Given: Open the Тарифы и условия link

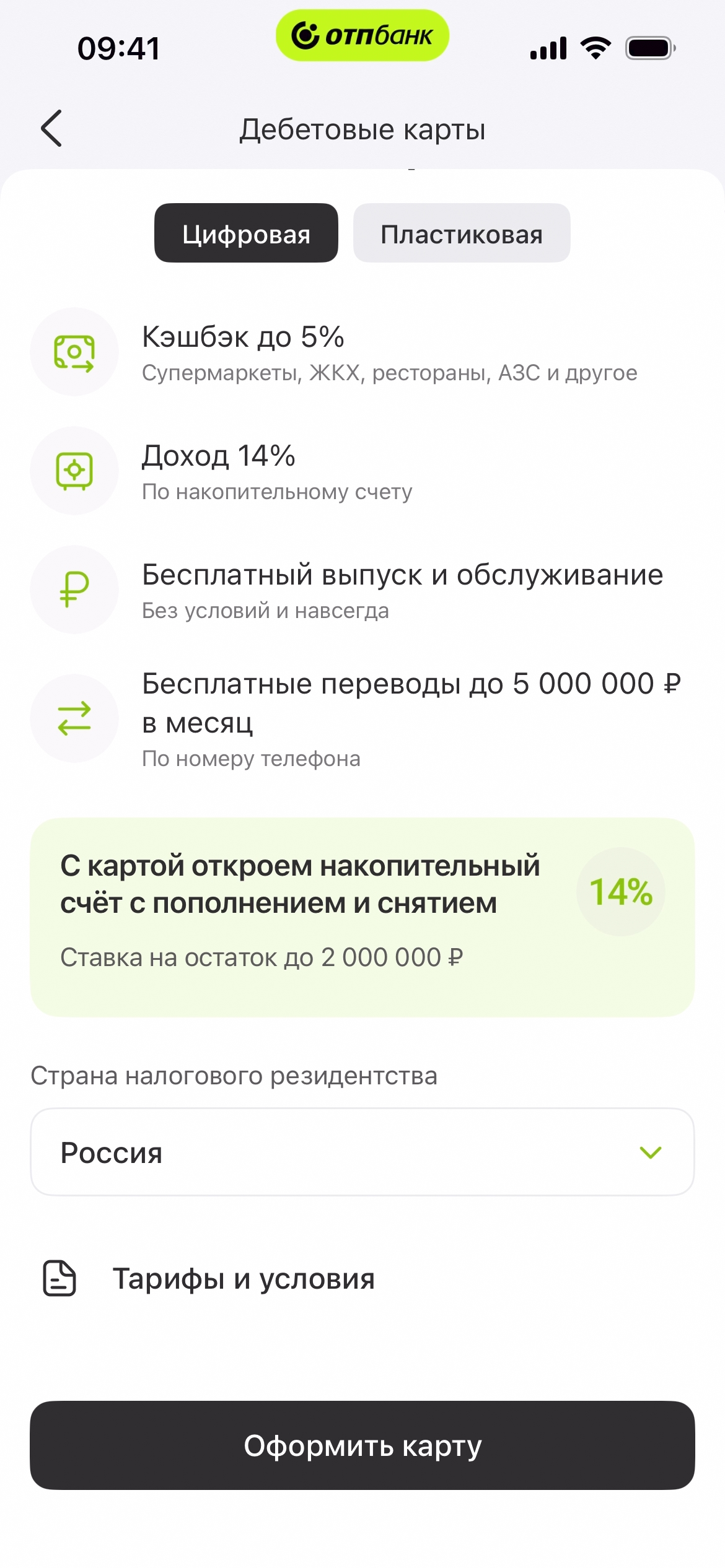Looking at the screenshot, I should [x=244, y=1279].
